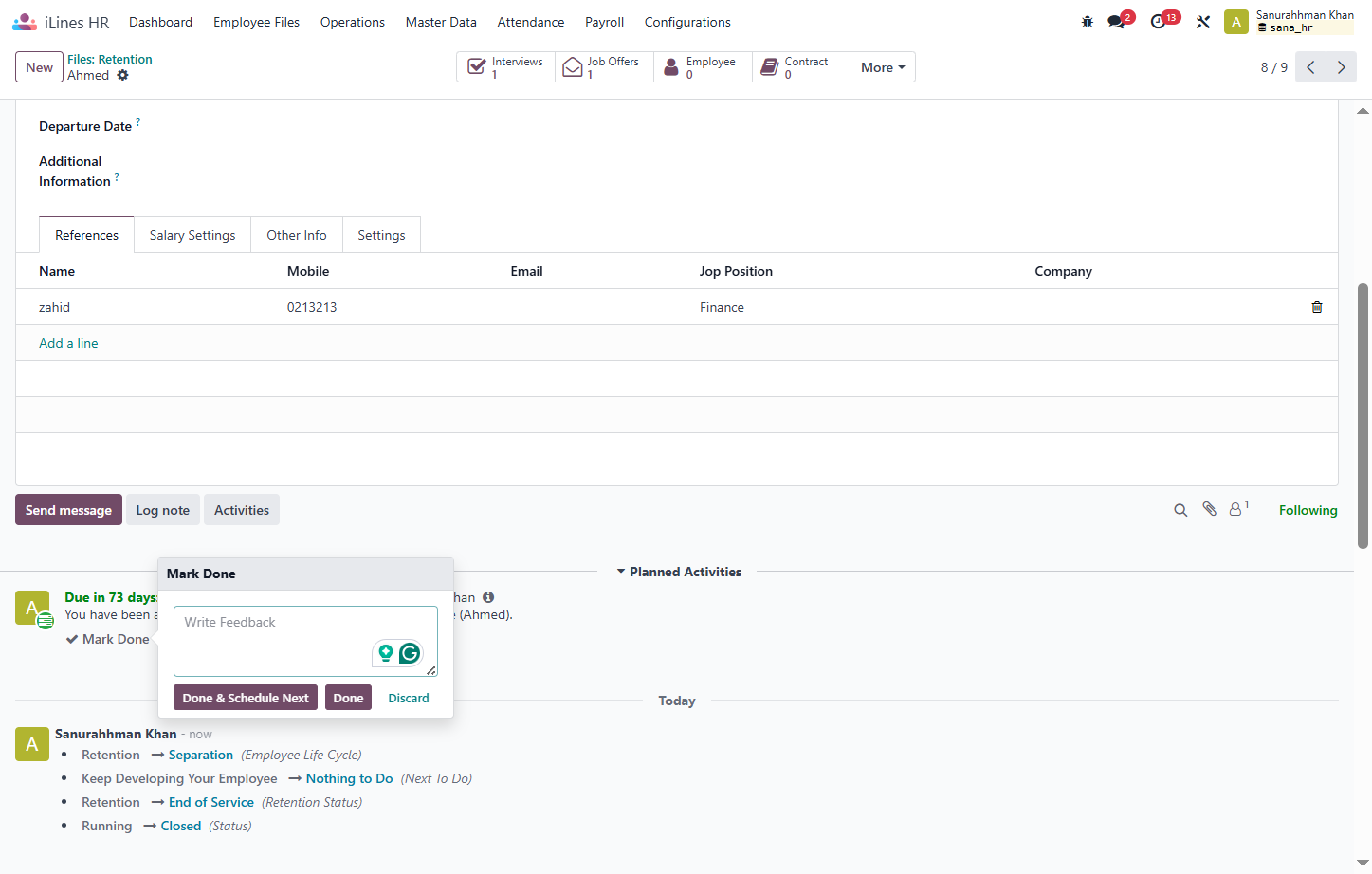Viewport: 1372px width, 874px height.
Task: Click the page vertical scrollbar
Action: (x=1363, y=415)
